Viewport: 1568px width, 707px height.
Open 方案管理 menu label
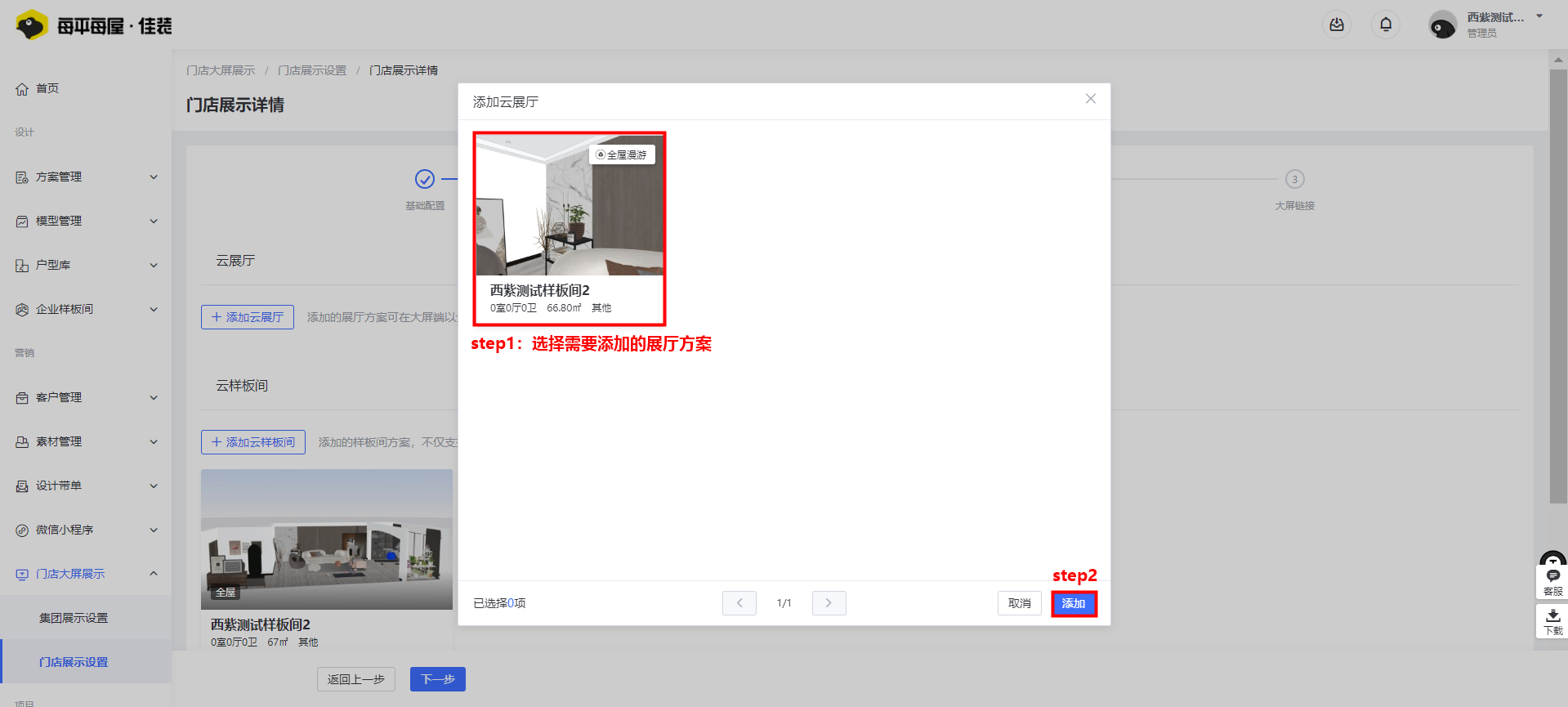(x=59, y=177)
